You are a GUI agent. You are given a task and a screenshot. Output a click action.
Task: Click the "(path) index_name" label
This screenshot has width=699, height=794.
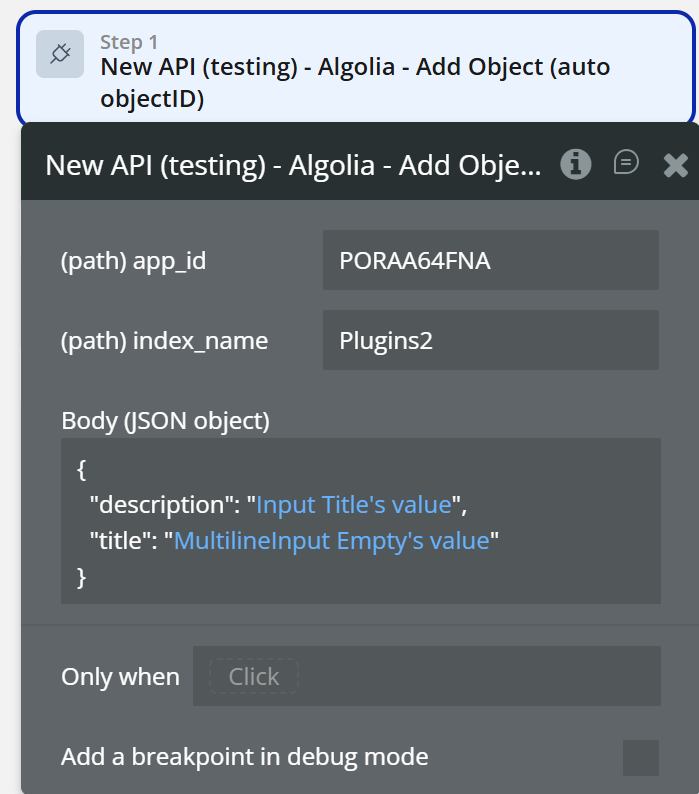[164, 341]
